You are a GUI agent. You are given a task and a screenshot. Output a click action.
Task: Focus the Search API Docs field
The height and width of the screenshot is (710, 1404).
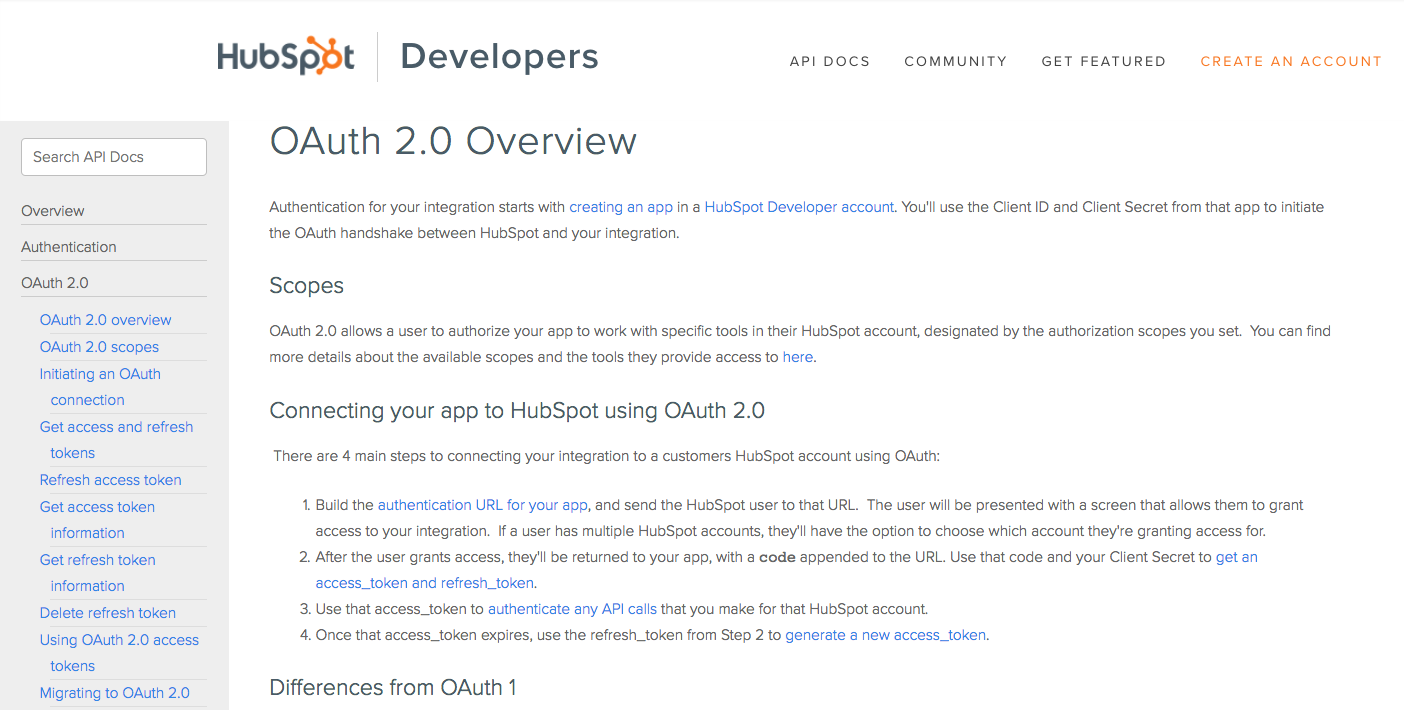pyautogui.click(x=114, y=157)
